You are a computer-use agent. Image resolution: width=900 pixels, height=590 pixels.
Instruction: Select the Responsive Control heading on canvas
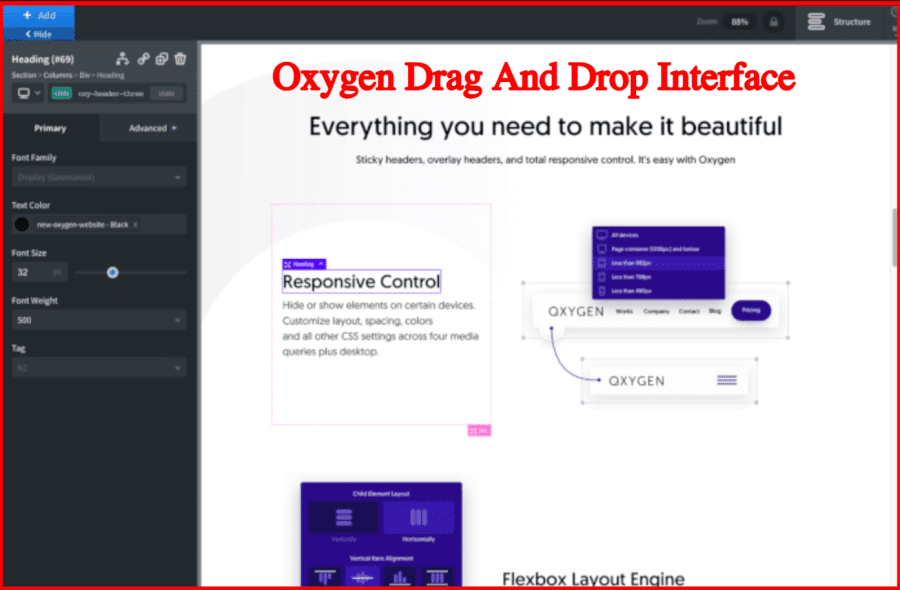(x=361, y=282)
